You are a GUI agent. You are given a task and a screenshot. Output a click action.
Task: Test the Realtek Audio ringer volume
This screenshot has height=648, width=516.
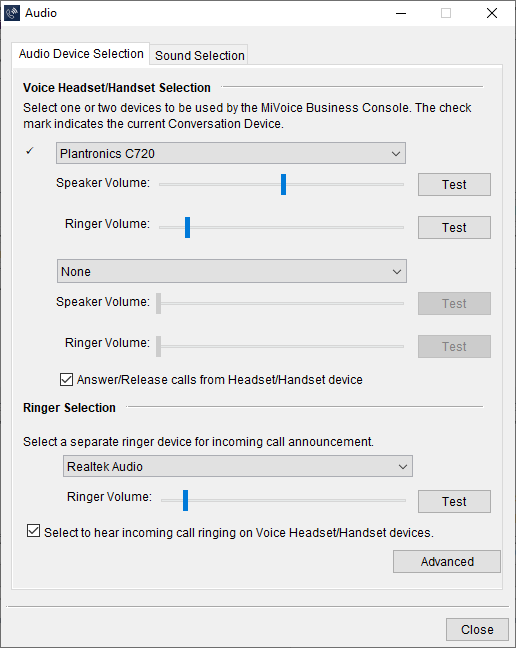pos(454,501)
